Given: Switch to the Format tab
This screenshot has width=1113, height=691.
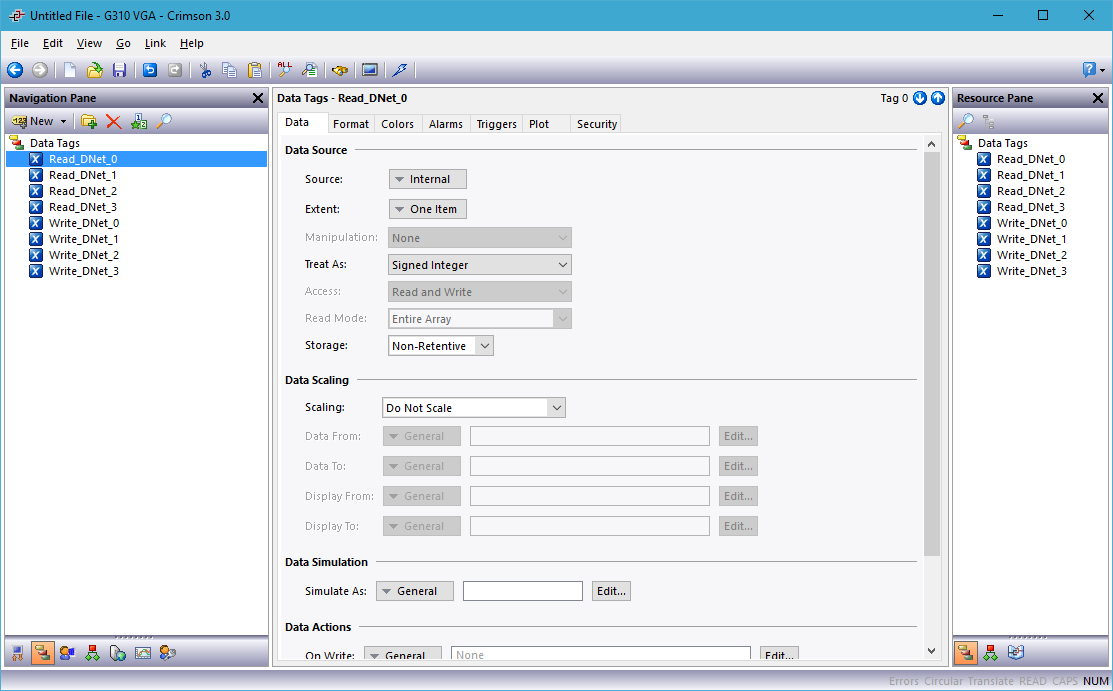Looking at the screenshot, I should pyautogui.click(x=351, y=124).
